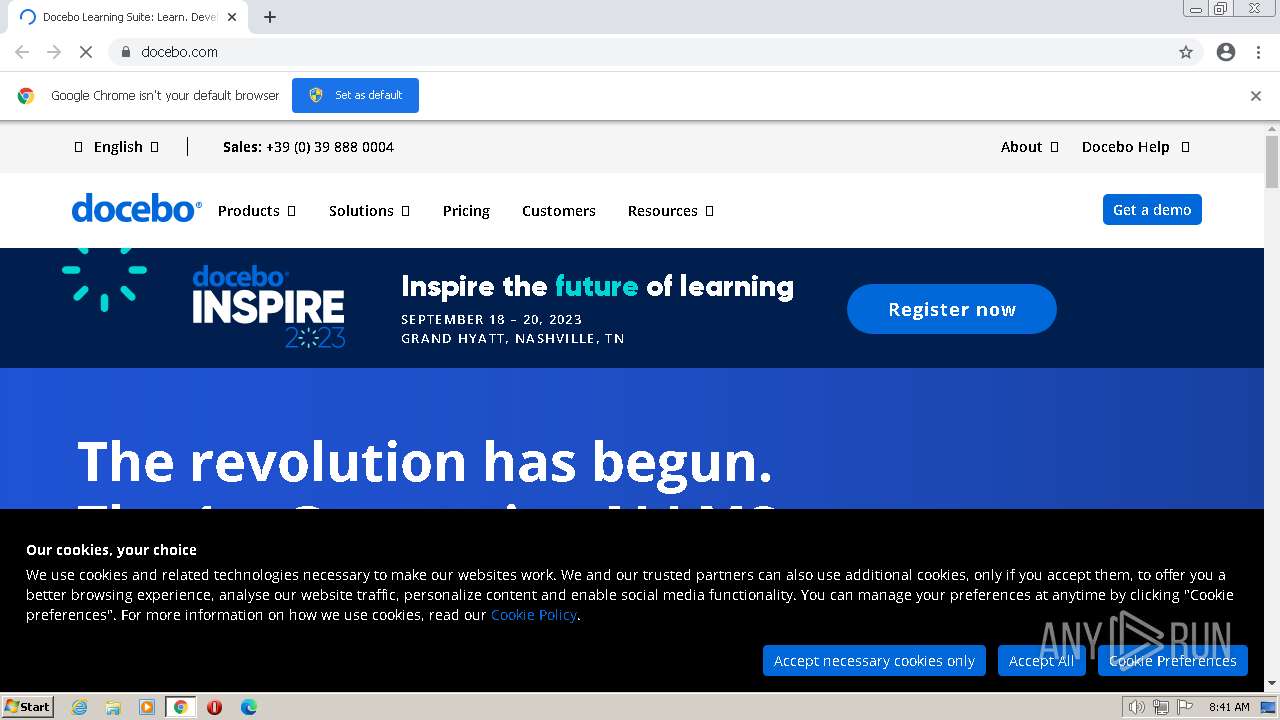Screen dimensions: 1280x720
Task: Click the Get a demo button
Action: pos(1152,210)
